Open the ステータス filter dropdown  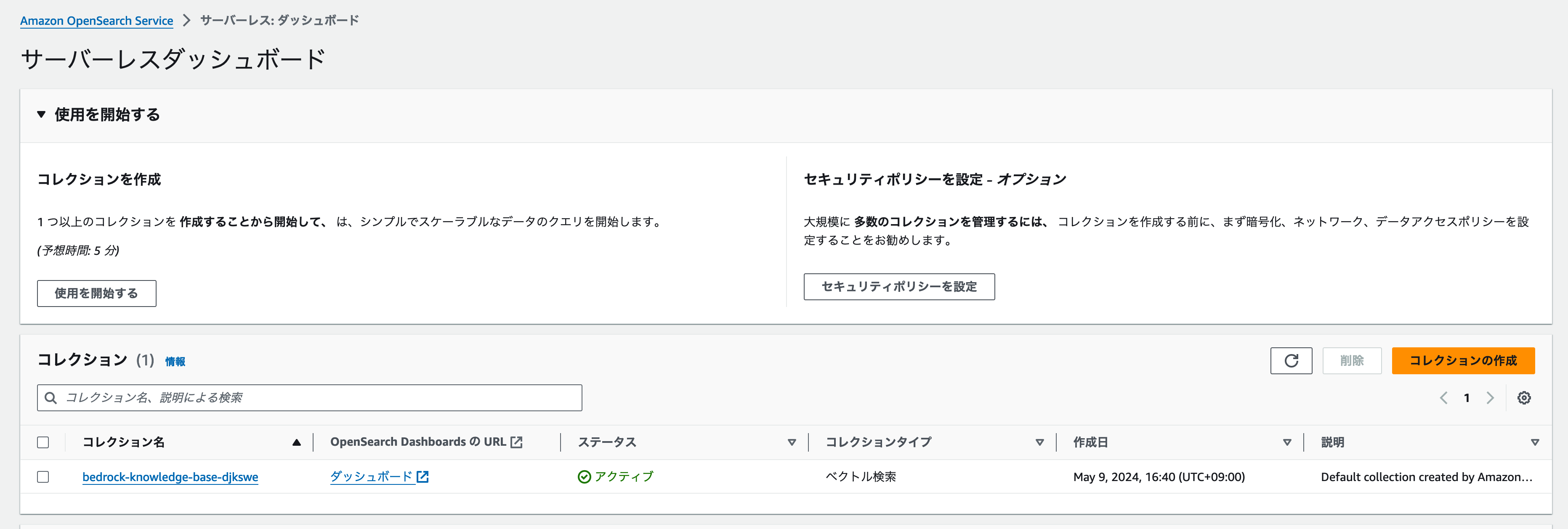pos(792,442)
